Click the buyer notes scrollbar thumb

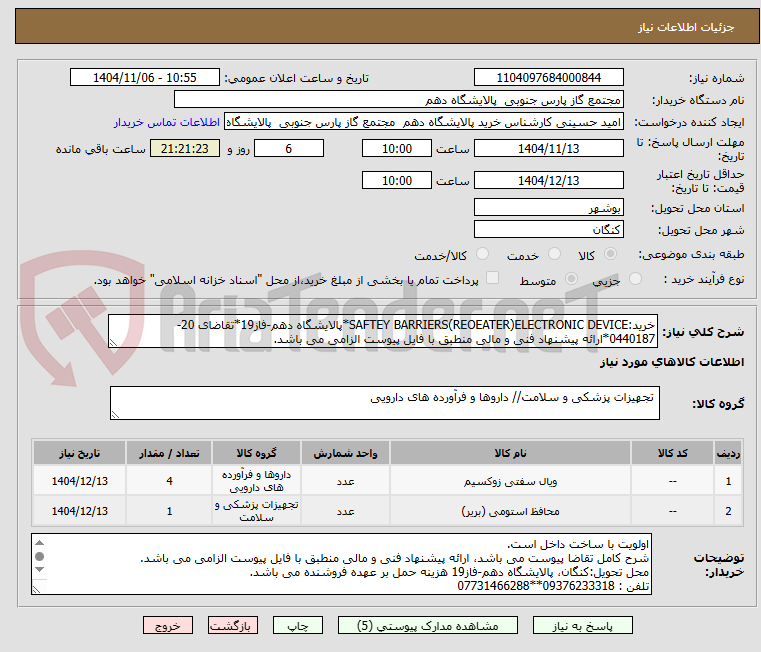tap(40, 556)
